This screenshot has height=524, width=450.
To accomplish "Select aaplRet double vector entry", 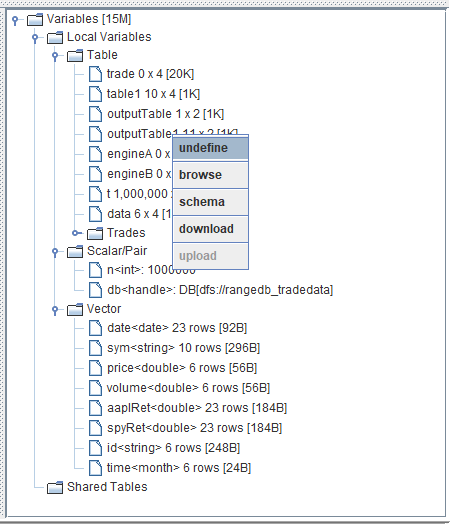I will [x=197, y=408].
